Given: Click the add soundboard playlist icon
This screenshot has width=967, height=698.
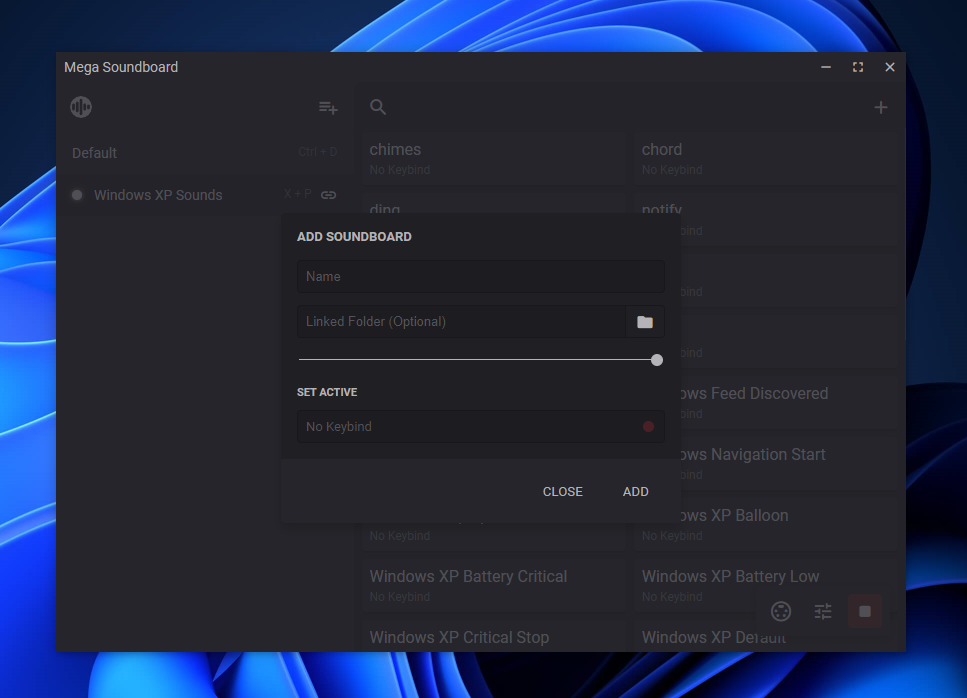Looking at the screenshot, I should 328,107.
